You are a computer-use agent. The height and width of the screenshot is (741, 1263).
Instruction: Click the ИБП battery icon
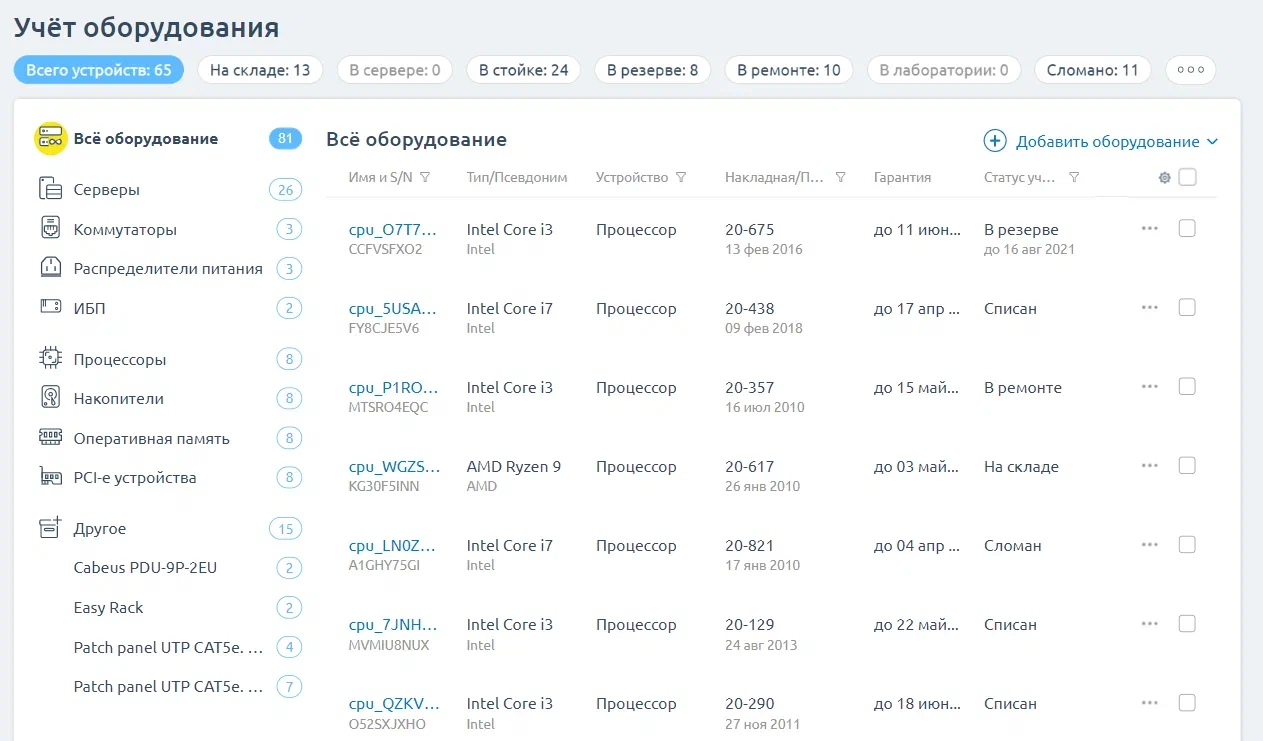50,308
